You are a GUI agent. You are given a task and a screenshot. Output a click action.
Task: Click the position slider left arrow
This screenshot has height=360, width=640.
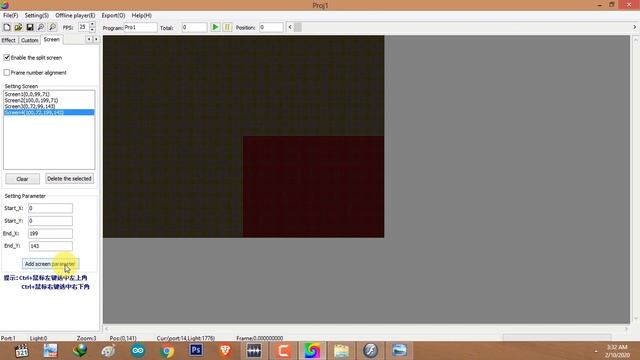click(x=290, y=27)
